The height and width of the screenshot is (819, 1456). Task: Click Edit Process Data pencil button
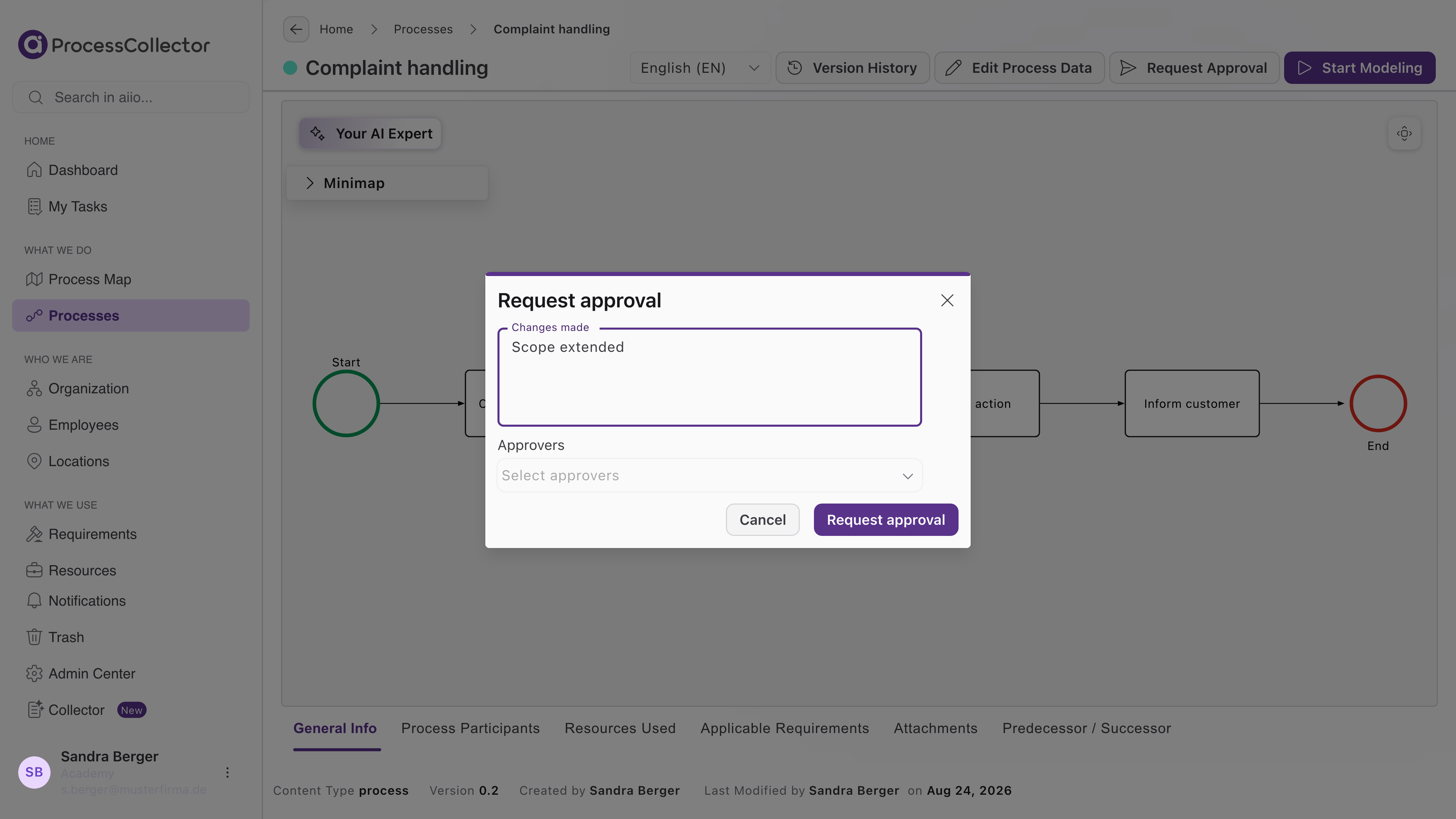tap(1019, 68)
